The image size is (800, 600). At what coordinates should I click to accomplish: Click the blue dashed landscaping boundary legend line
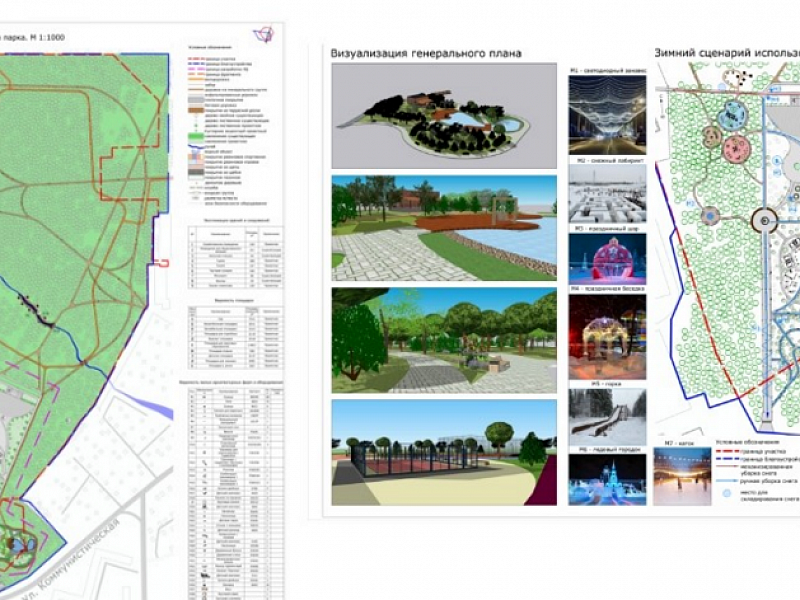point(732,459)
